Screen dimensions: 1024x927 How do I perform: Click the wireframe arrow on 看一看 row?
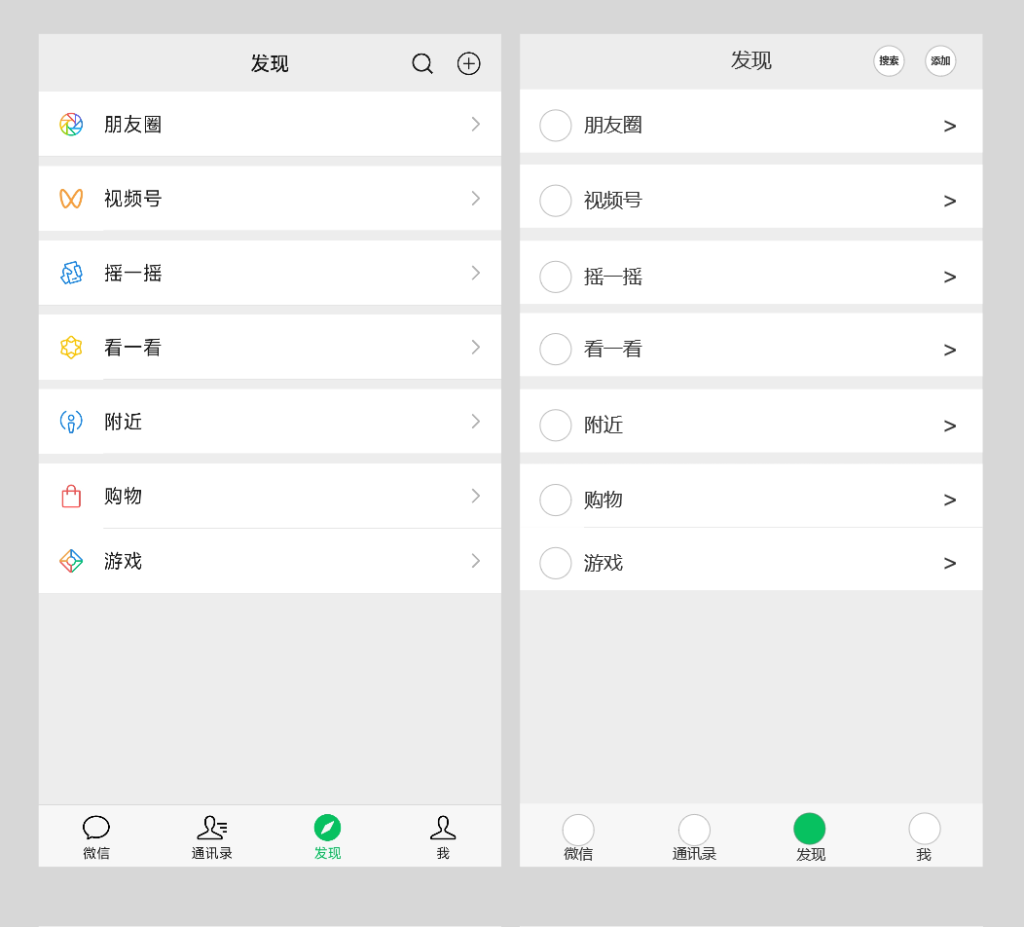pos(950,350)
